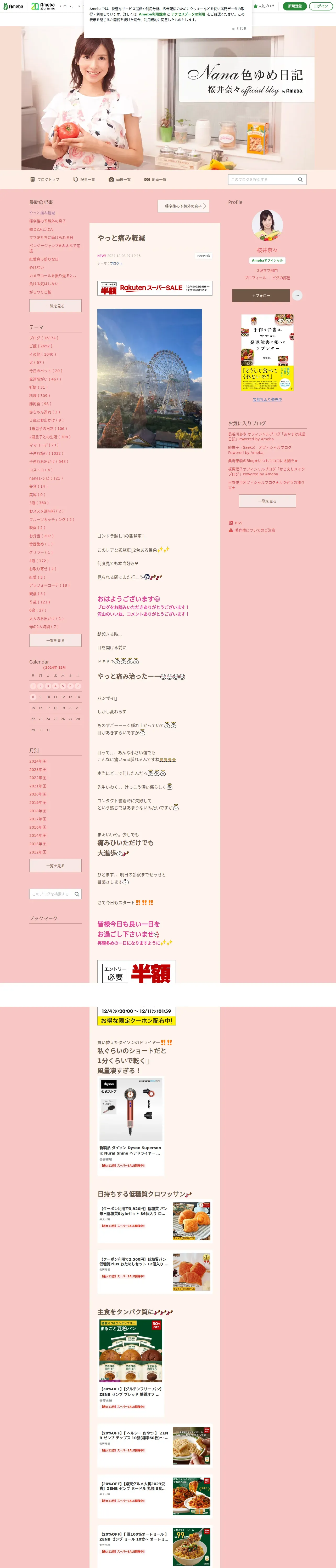Open recent post 娘と2人ごはん
This screenshot has width=336, height=1568.
(41, 229)
